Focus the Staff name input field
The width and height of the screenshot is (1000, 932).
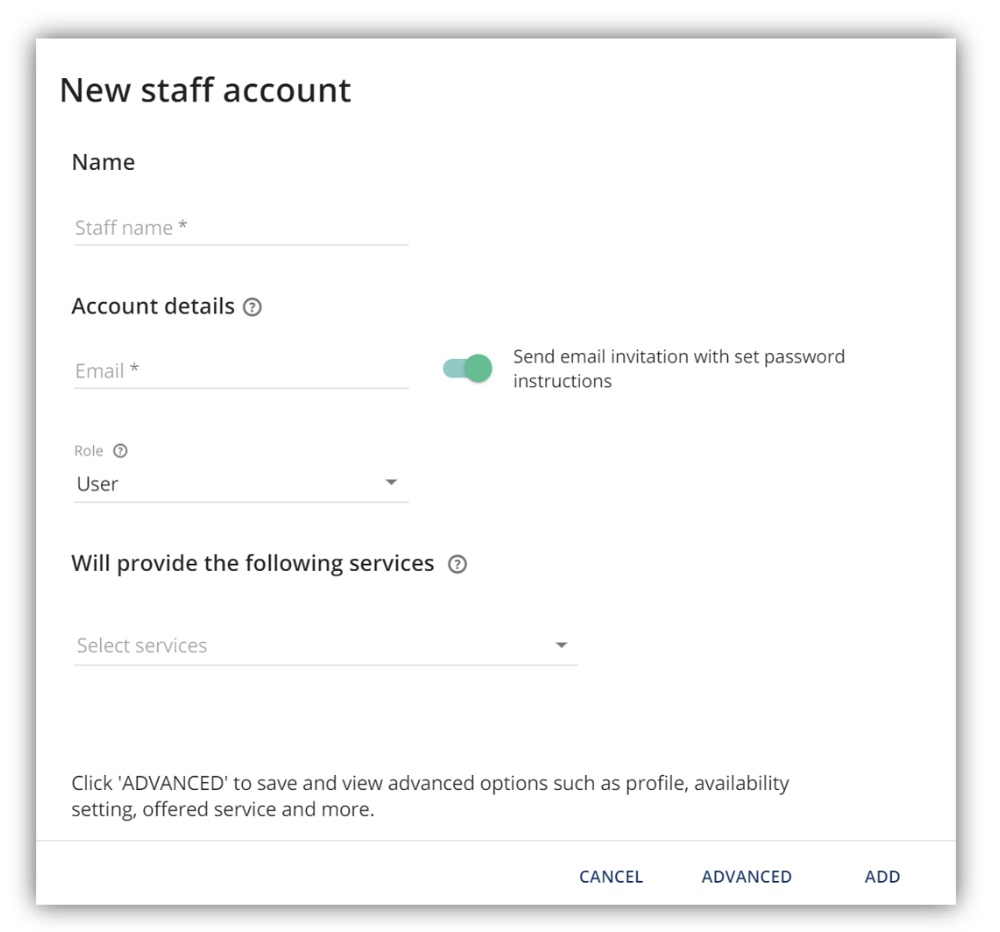pos(241,228)
